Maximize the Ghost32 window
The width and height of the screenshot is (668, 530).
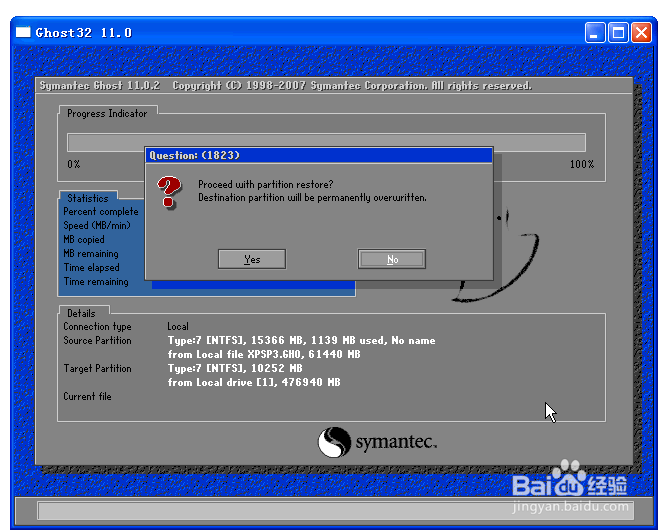coord(618,33)
